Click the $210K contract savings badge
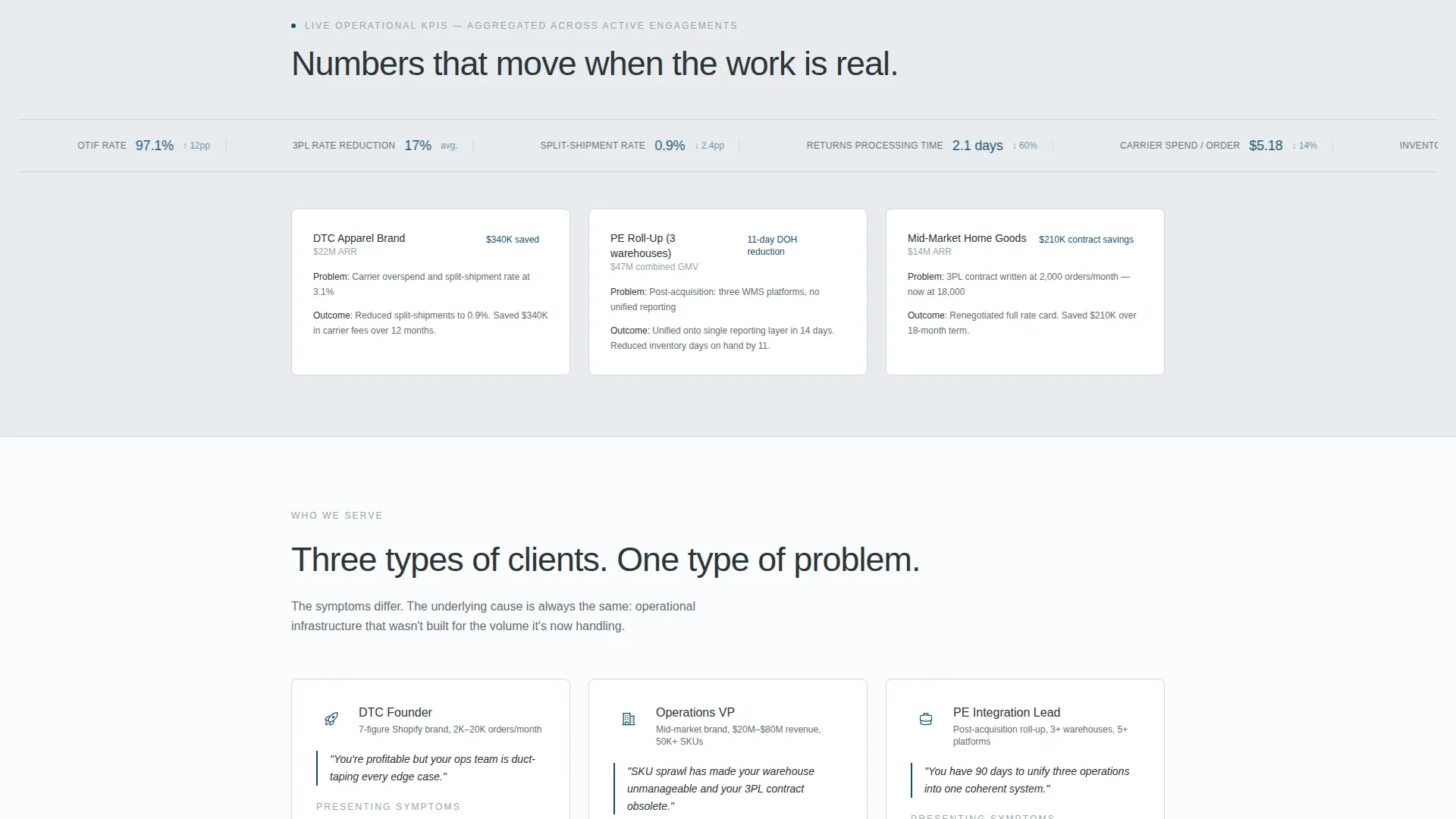 click(1086, 240)
